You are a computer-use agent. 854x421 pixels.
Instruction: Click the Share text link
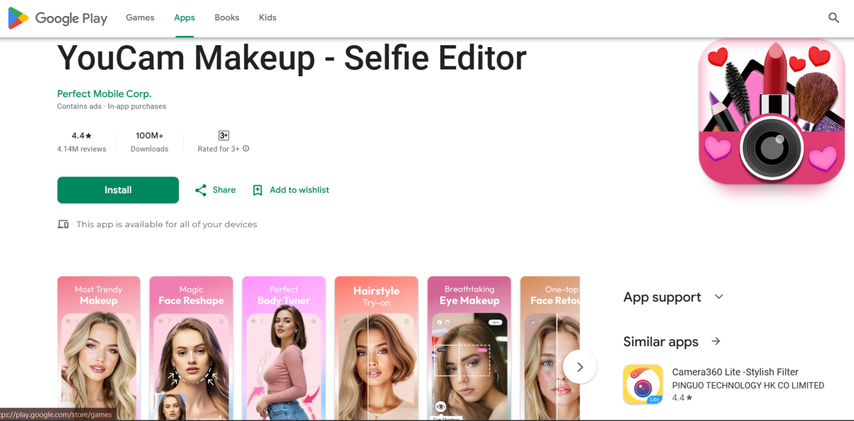tap(224, 190)
